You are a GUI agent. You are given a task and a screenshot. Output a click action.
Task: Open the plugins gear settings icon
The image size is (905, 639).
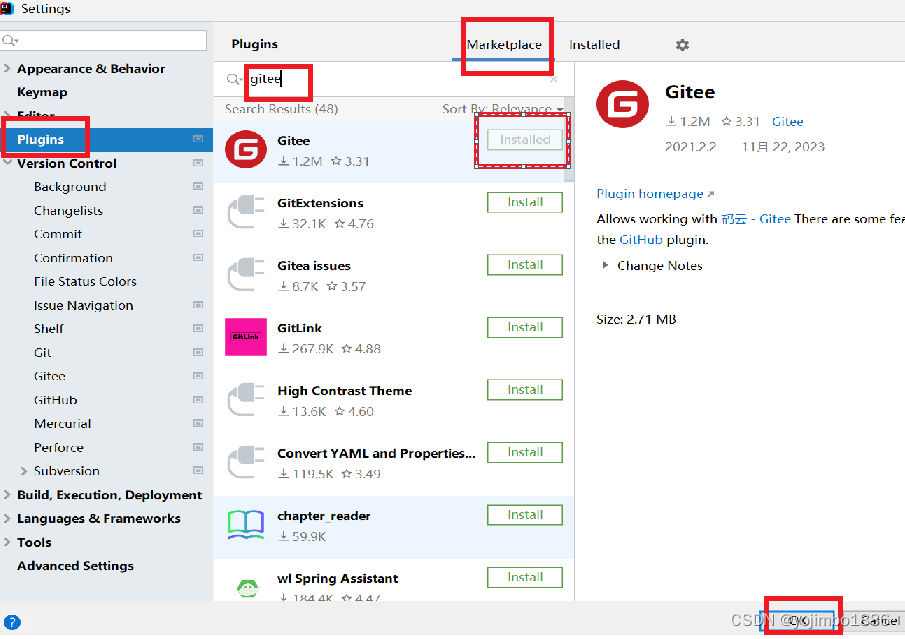pos(682,45)
